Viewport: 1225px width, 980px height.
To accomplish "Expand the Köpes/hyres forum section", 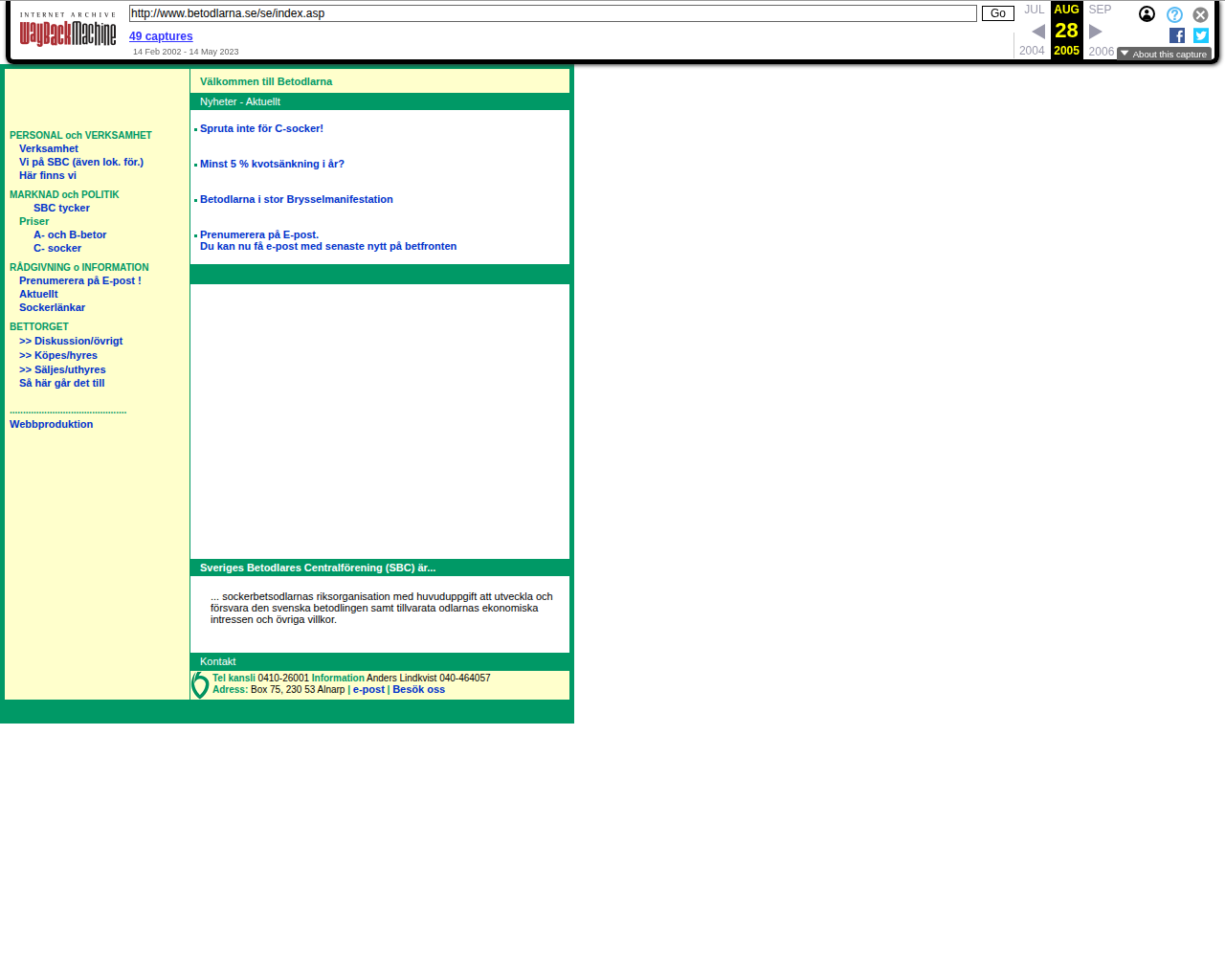I will click(58, 355).
